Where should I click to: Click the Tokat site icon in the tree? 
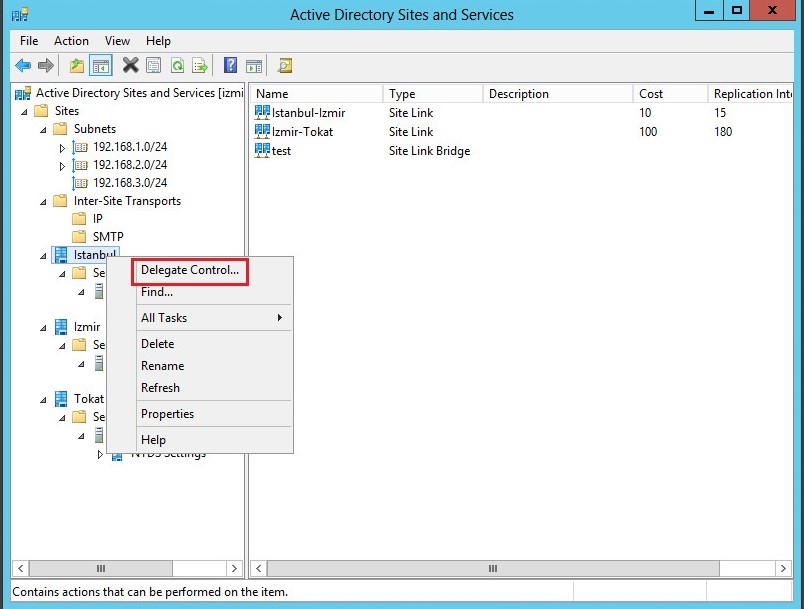(x=61, y=398)
